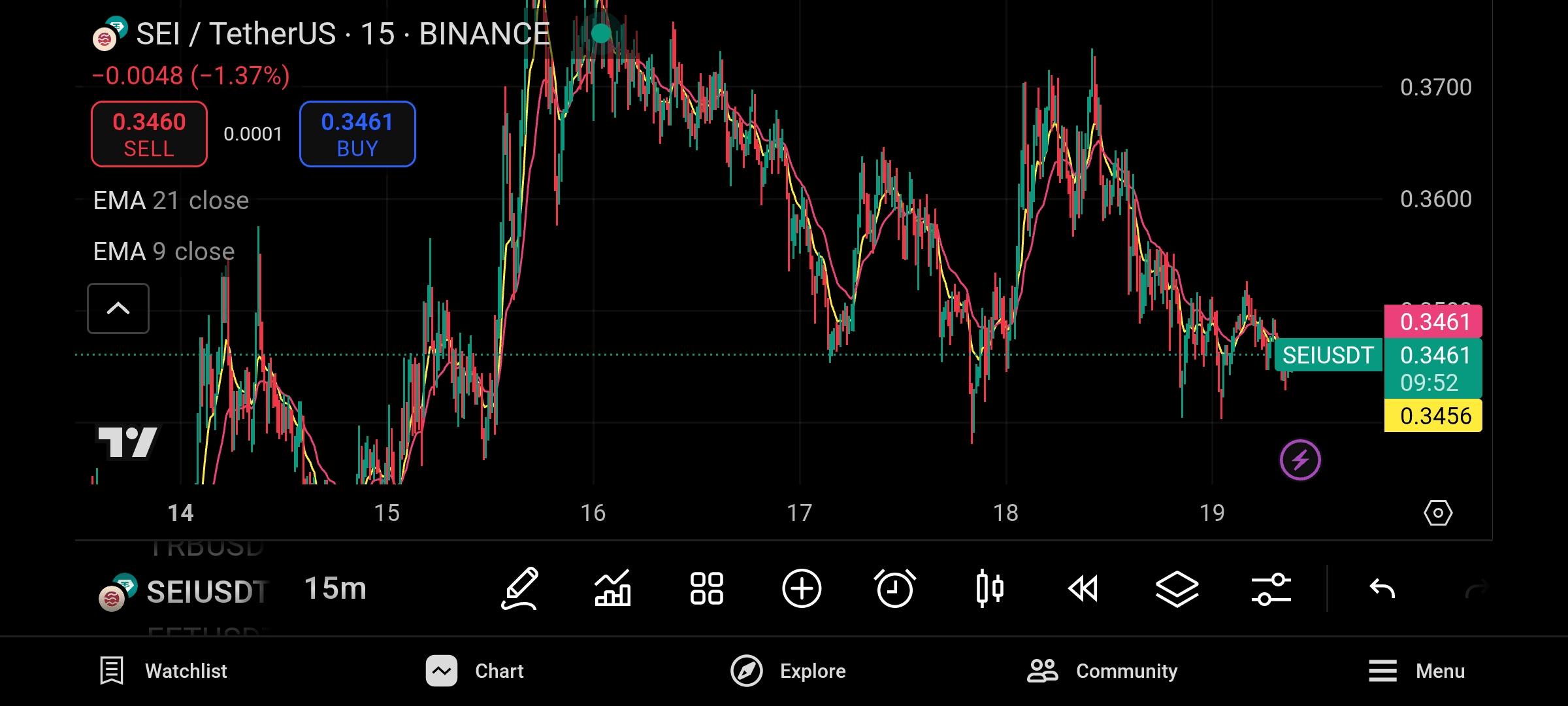Image resolution: width=1568 pixels, height=706 pixels.
Task: Open the Watchlist tab
Action: [x=163, y=671]
